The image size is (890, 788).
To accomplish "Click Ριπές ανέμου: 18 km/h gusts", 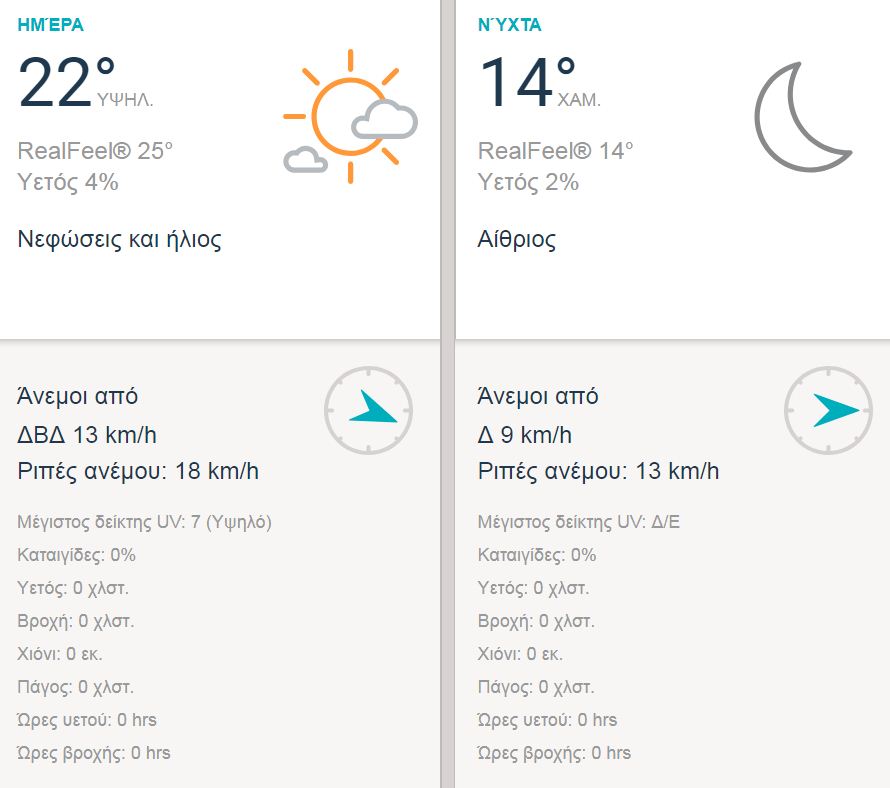I will (x=138, y=471).
